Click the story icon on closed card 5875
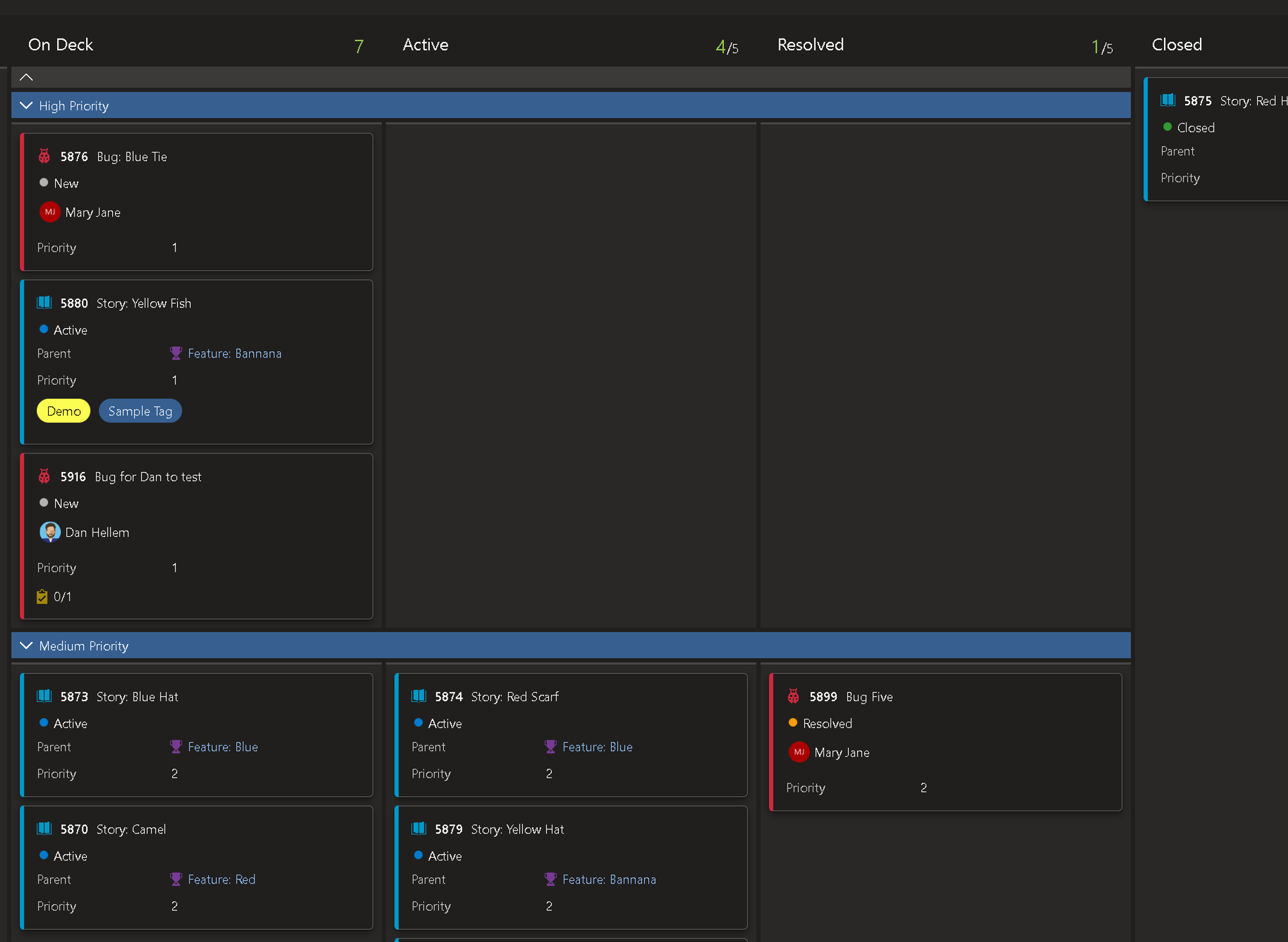1288x942 pixels. 1168,100
